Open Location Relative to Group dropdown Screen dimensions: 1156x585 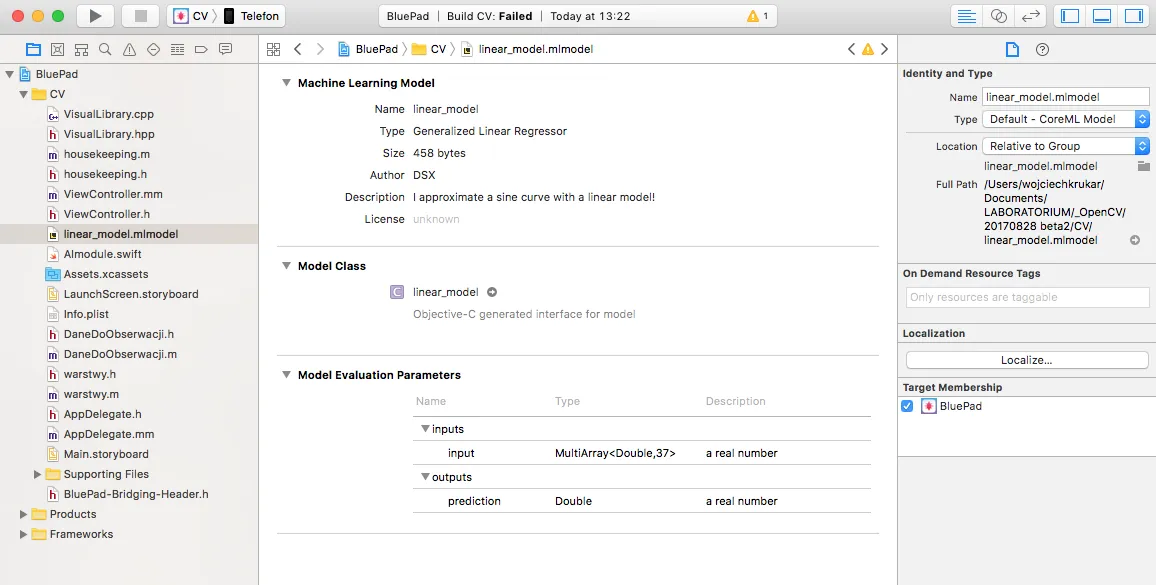[1065, 146]
